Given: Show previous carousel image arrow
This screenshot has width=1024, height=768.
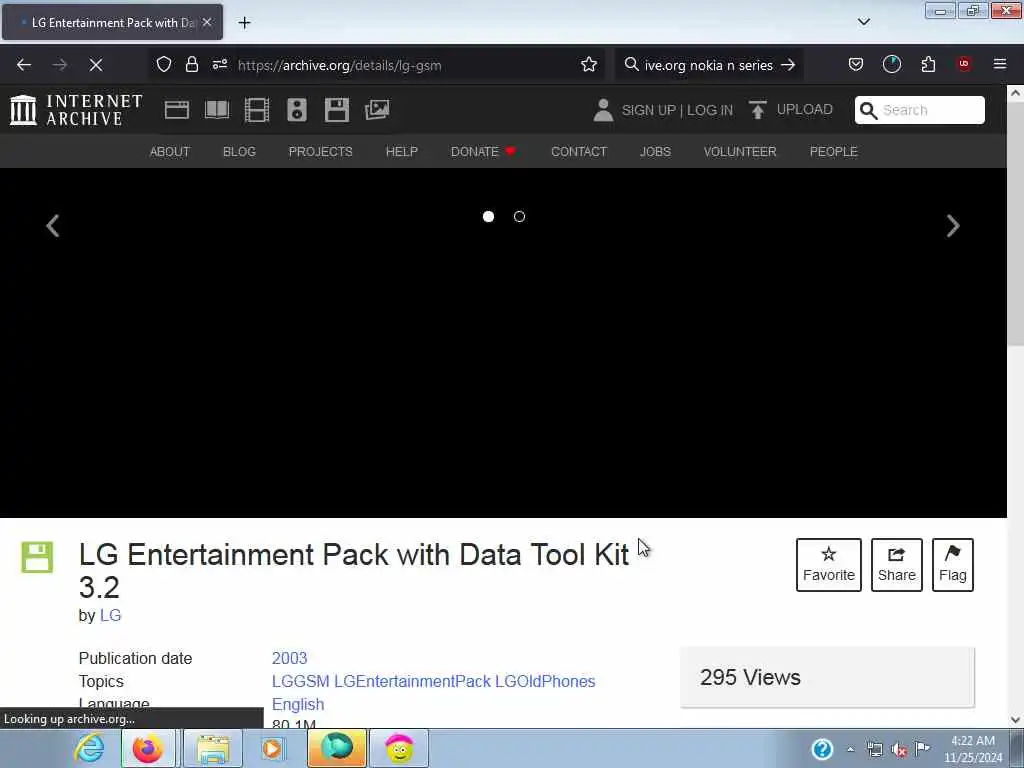Looking at the screenshot, I should pos(53,226).
